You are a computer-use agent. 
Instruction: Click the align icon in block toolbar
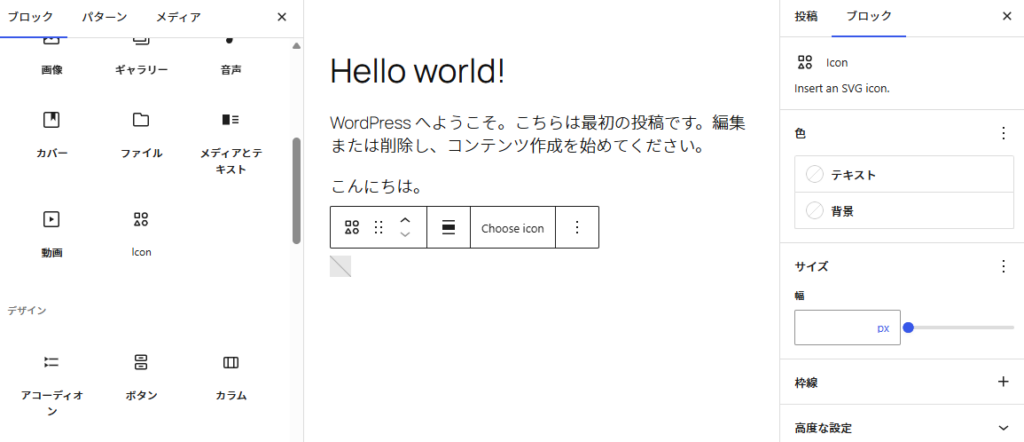tap(449, 228)
